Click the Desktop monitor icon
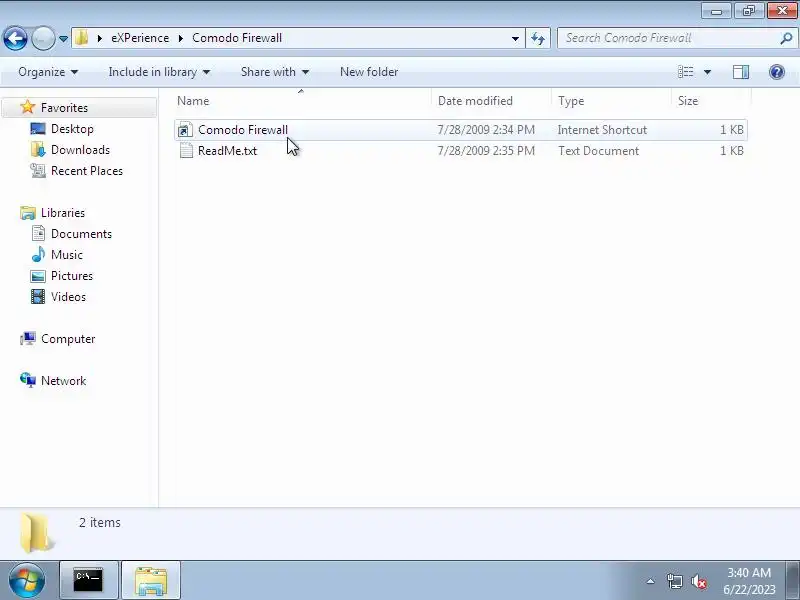This screenshot has height=600, width=800. coord(38,129)
